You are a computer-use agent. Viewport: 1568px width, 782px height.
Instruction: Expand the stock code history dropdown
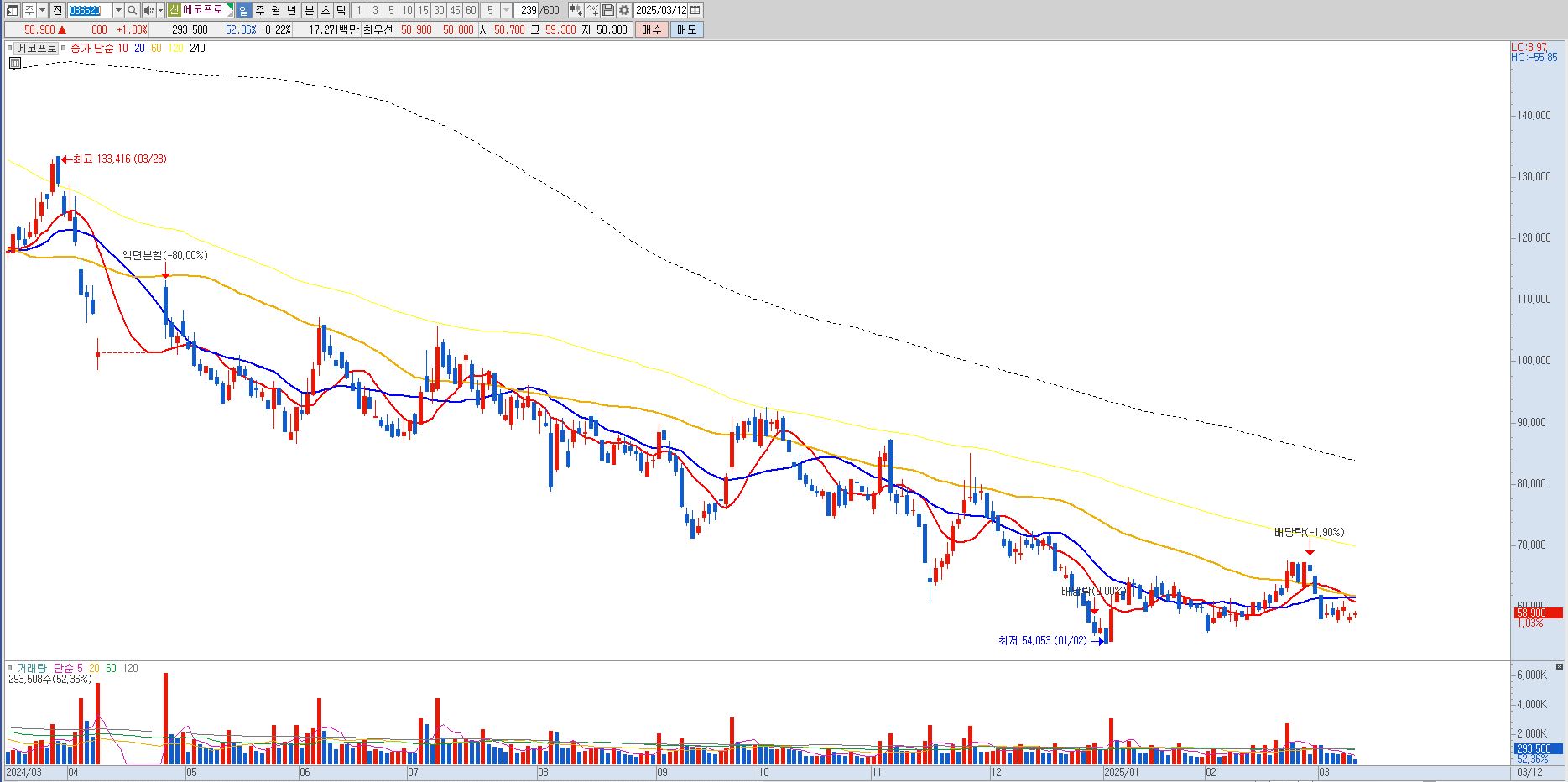tap(118, 10)
